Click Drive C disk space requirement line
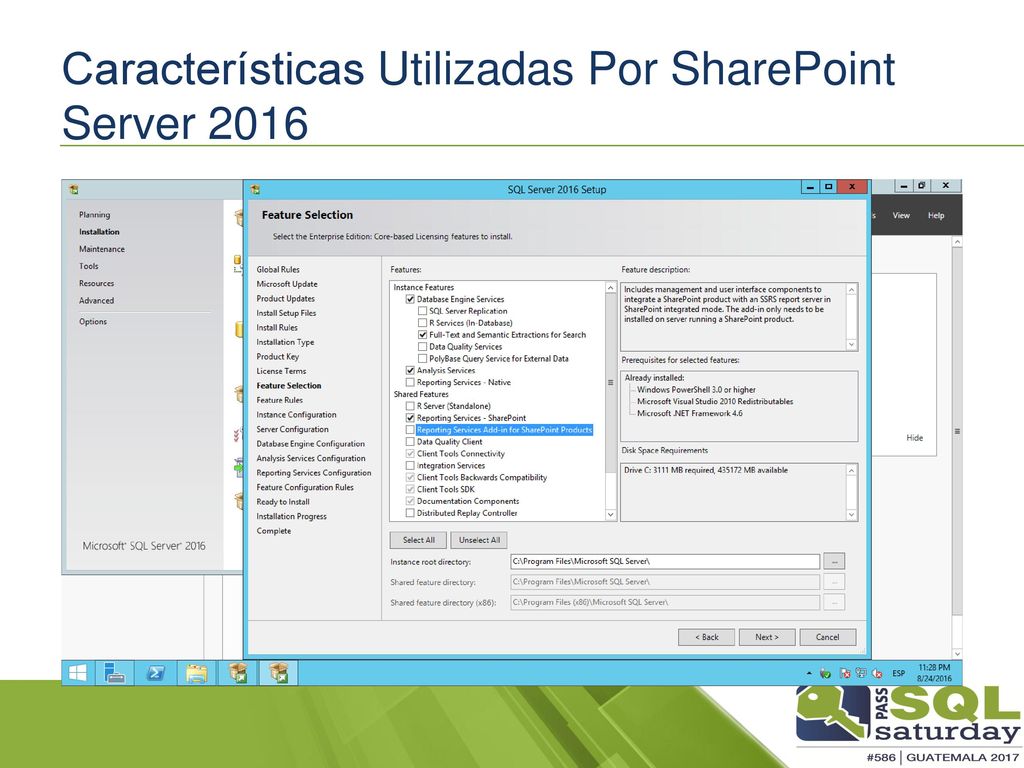1024x768 pixels. pyautogui.click(x=706, y=470)
